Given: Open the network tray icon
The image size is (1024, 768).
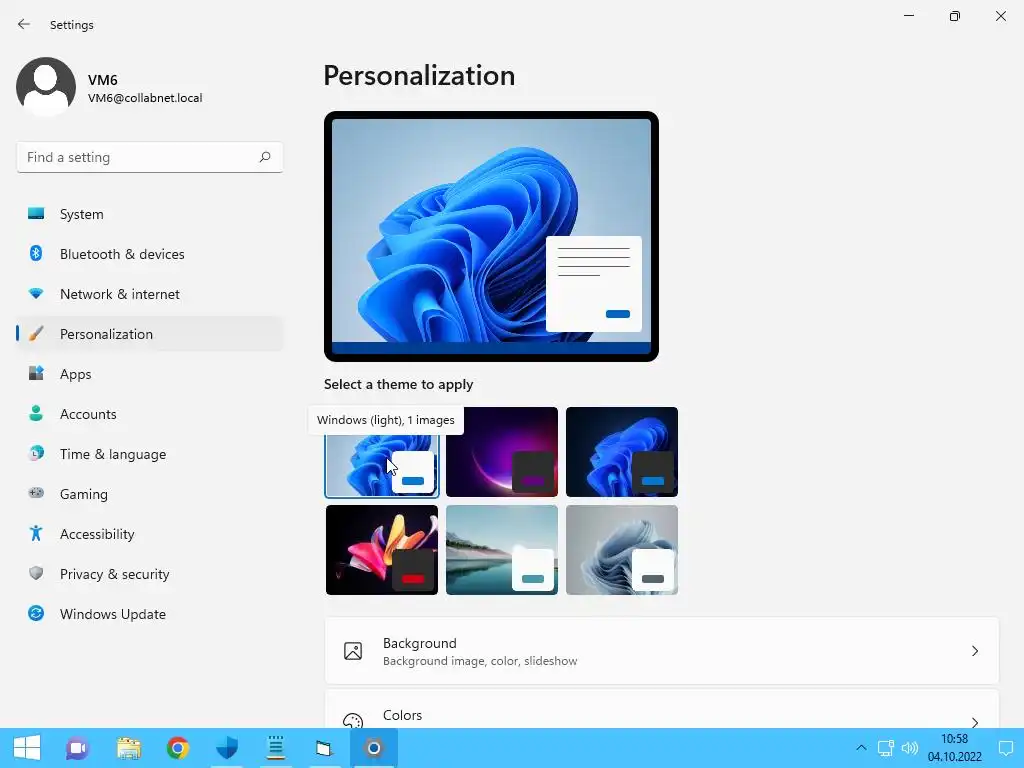Looking at the screenshot, I should tap(886, 748).
